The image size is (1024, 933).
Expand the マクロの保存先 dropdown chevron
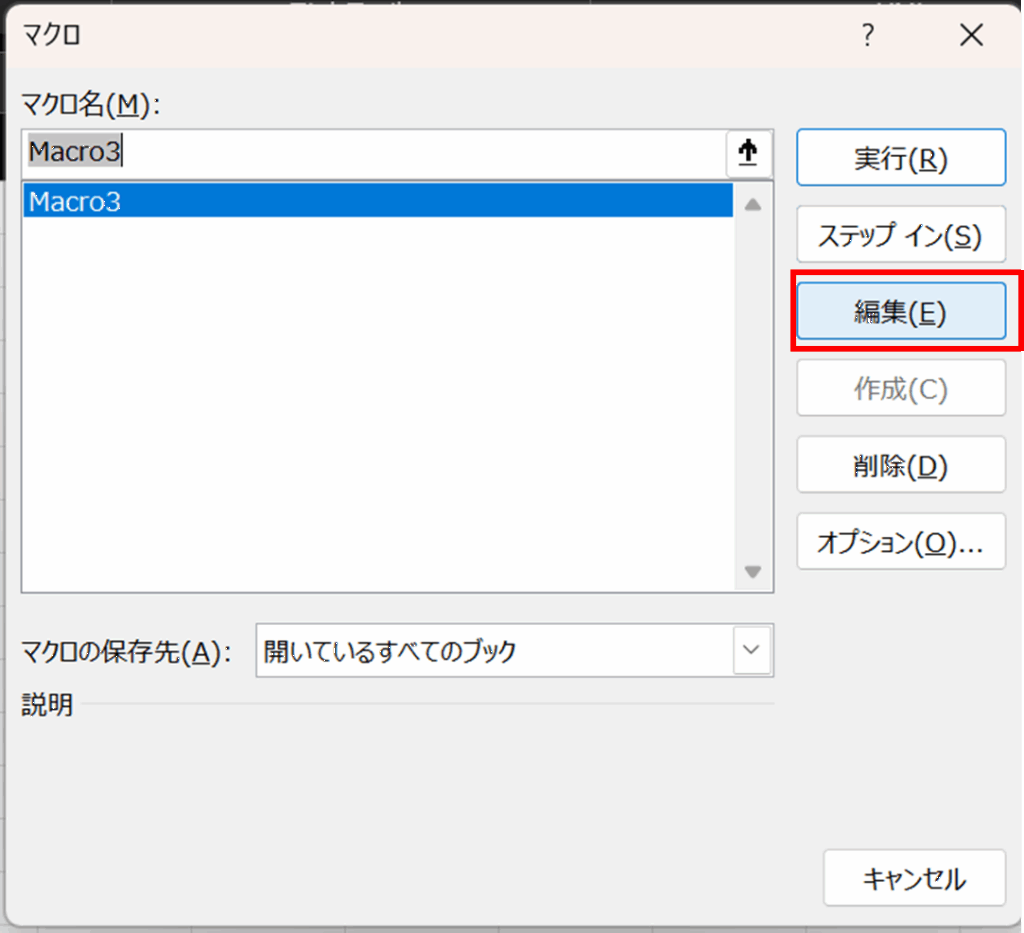[x=752, y=652]
